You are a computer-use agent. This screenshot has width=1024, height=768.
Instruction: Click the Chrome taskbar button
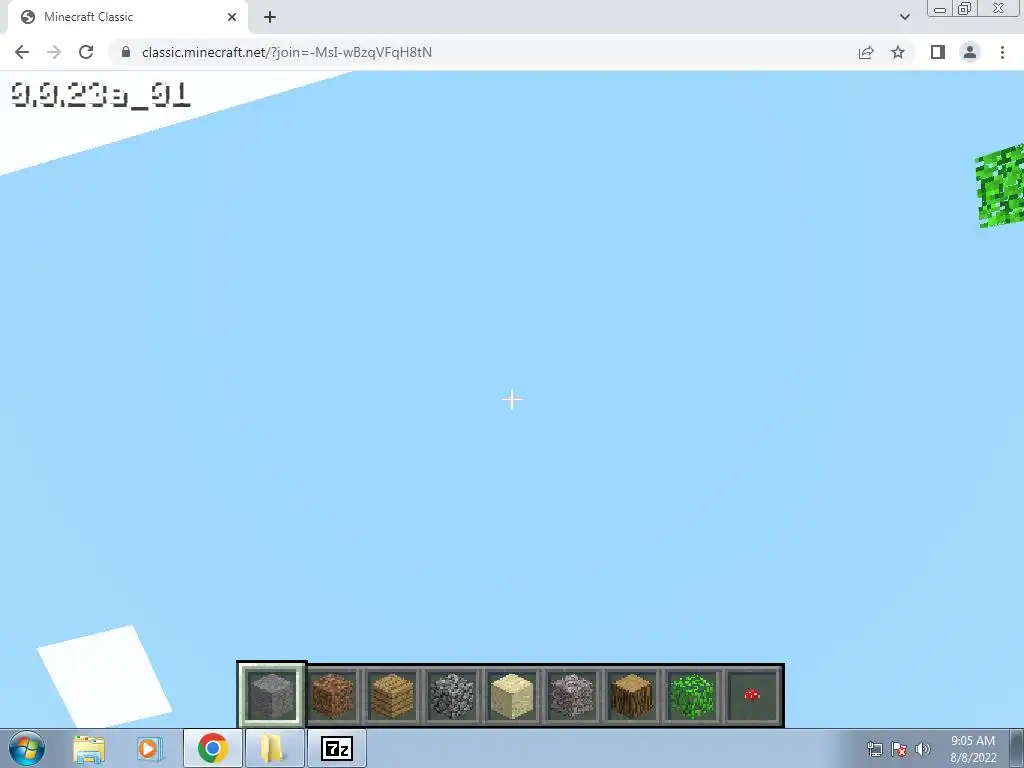click(x=212, y=748)
